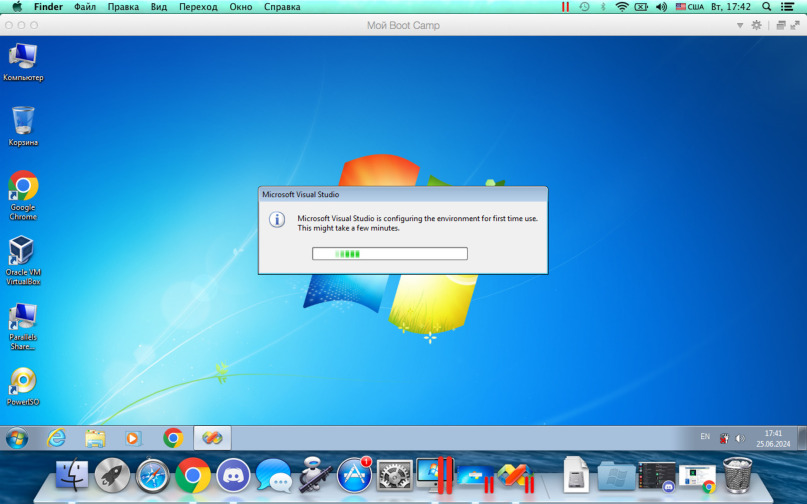Open App Store with badge in Dock

click(x=354, y=474)
